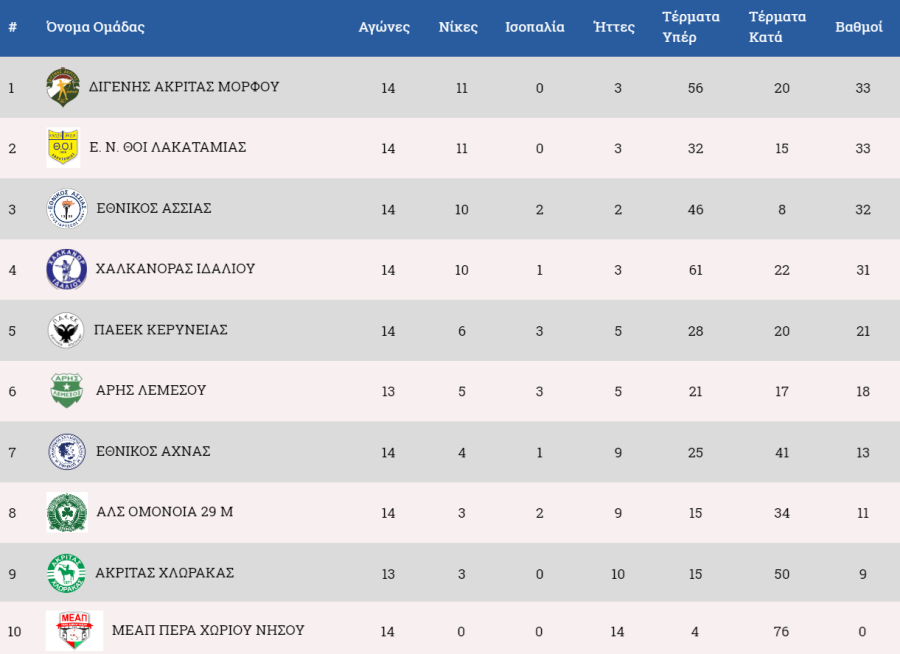Click goals-for value 56 for ΔΙΓΕΝΗΣ ΑΚΡΙΤΑΣ
This screenshot has height=654, width=900.
(695, 88)
